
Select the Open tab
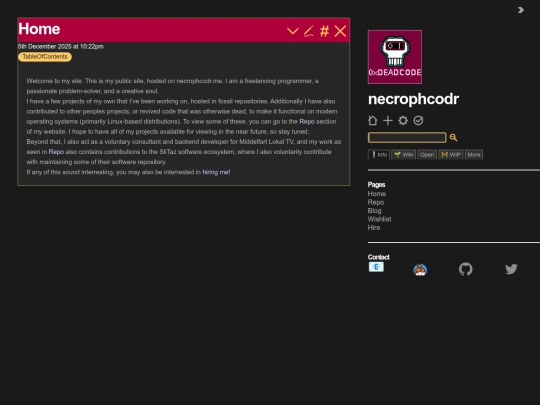click(x=427, y=155)
